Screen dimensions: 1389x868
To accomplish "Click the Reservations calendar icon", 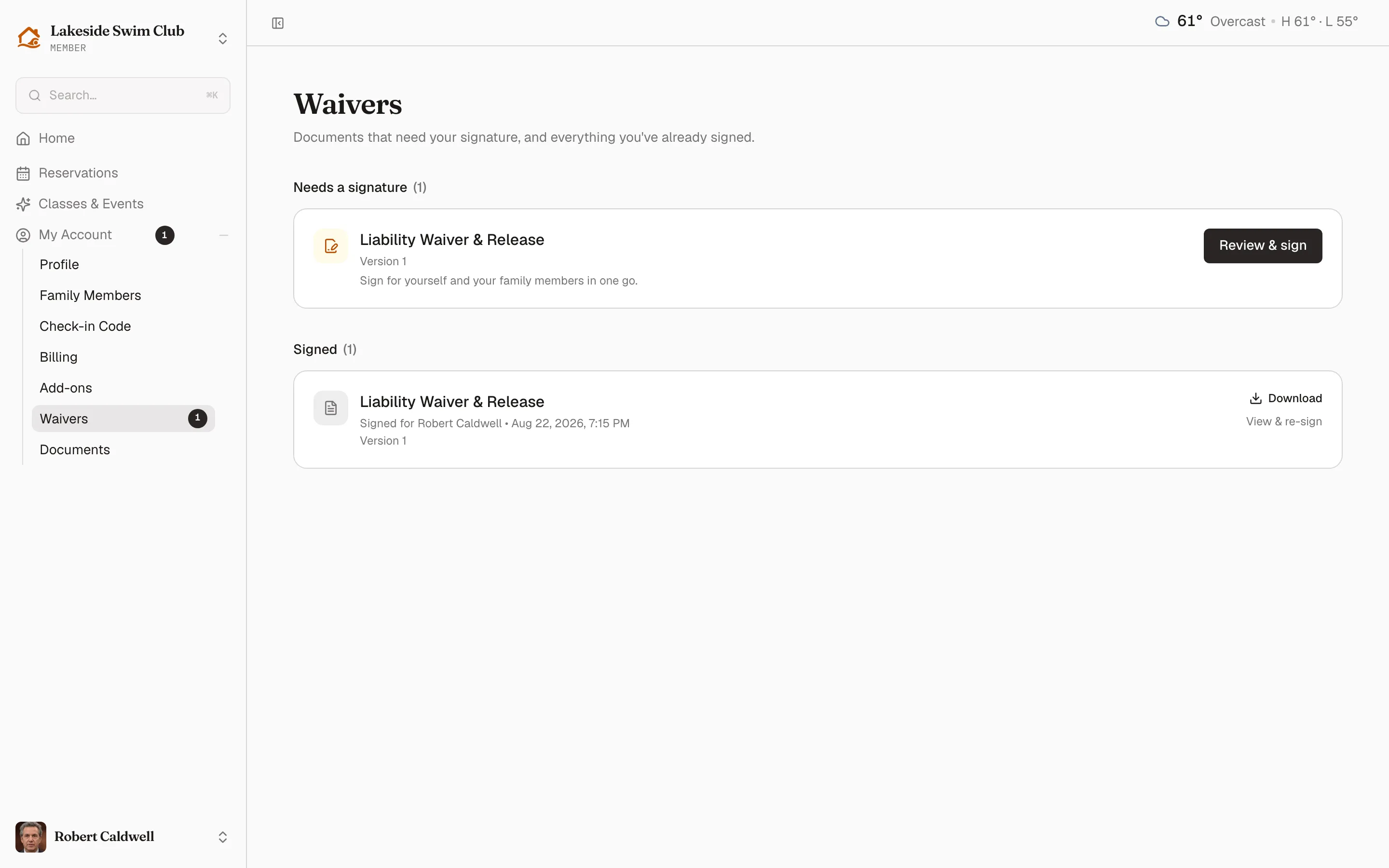I will click(23, 174).
